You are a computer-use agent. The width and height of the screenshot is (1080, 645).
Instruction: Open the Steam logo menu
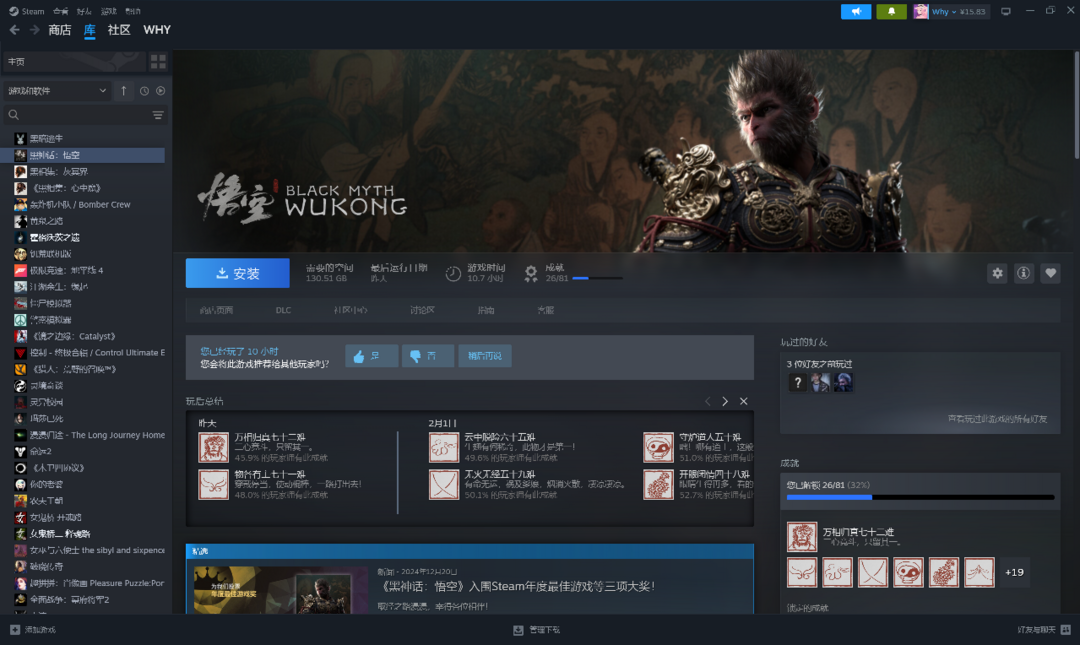click(26, 11)
